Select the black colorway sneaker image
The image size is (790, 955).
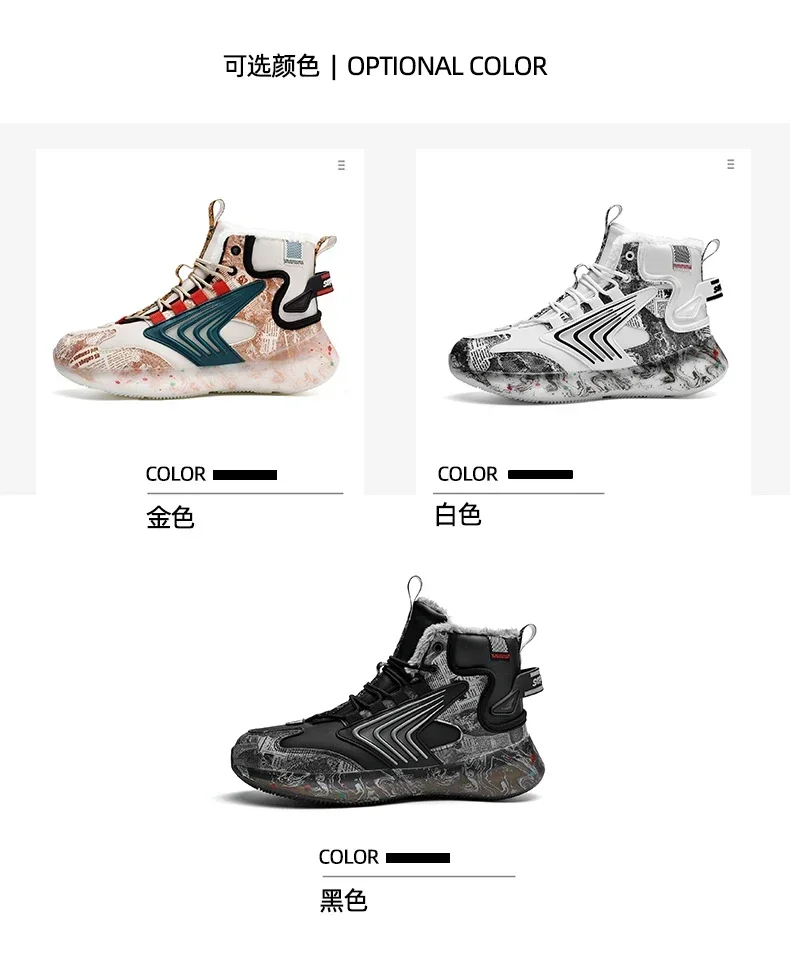pos(388,691)
